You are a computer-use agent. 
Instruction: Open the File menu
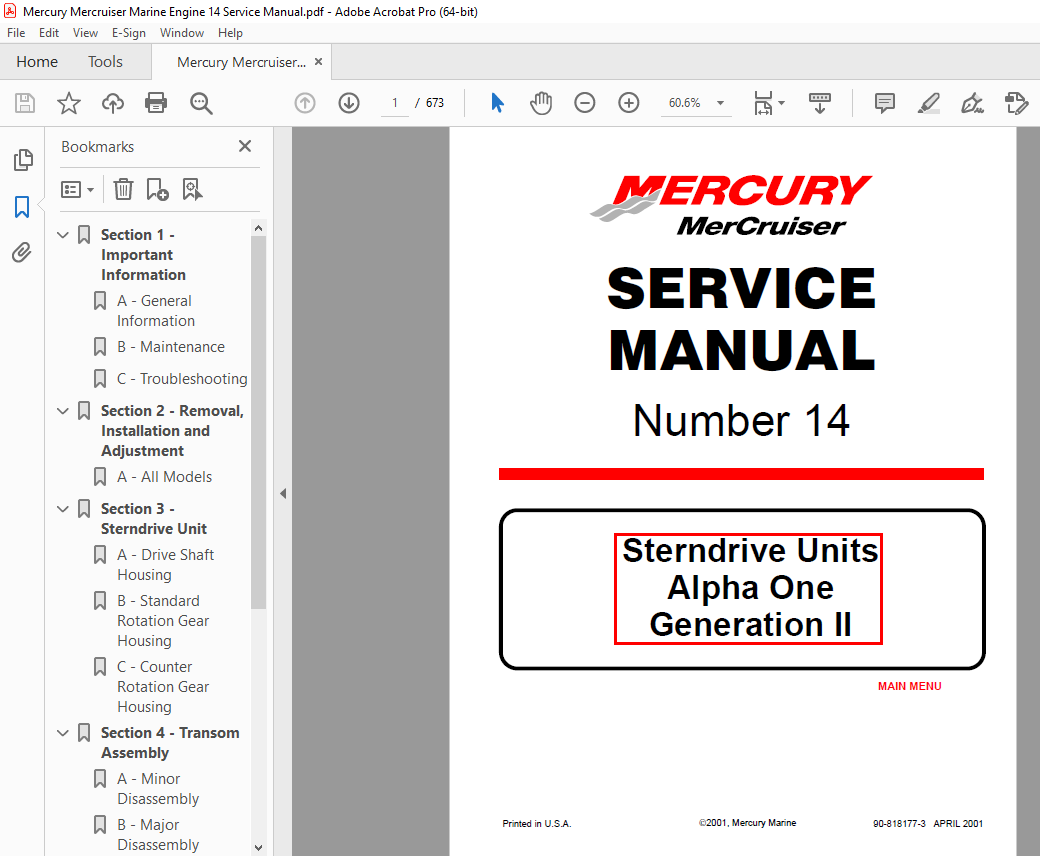tap(16, 32)
